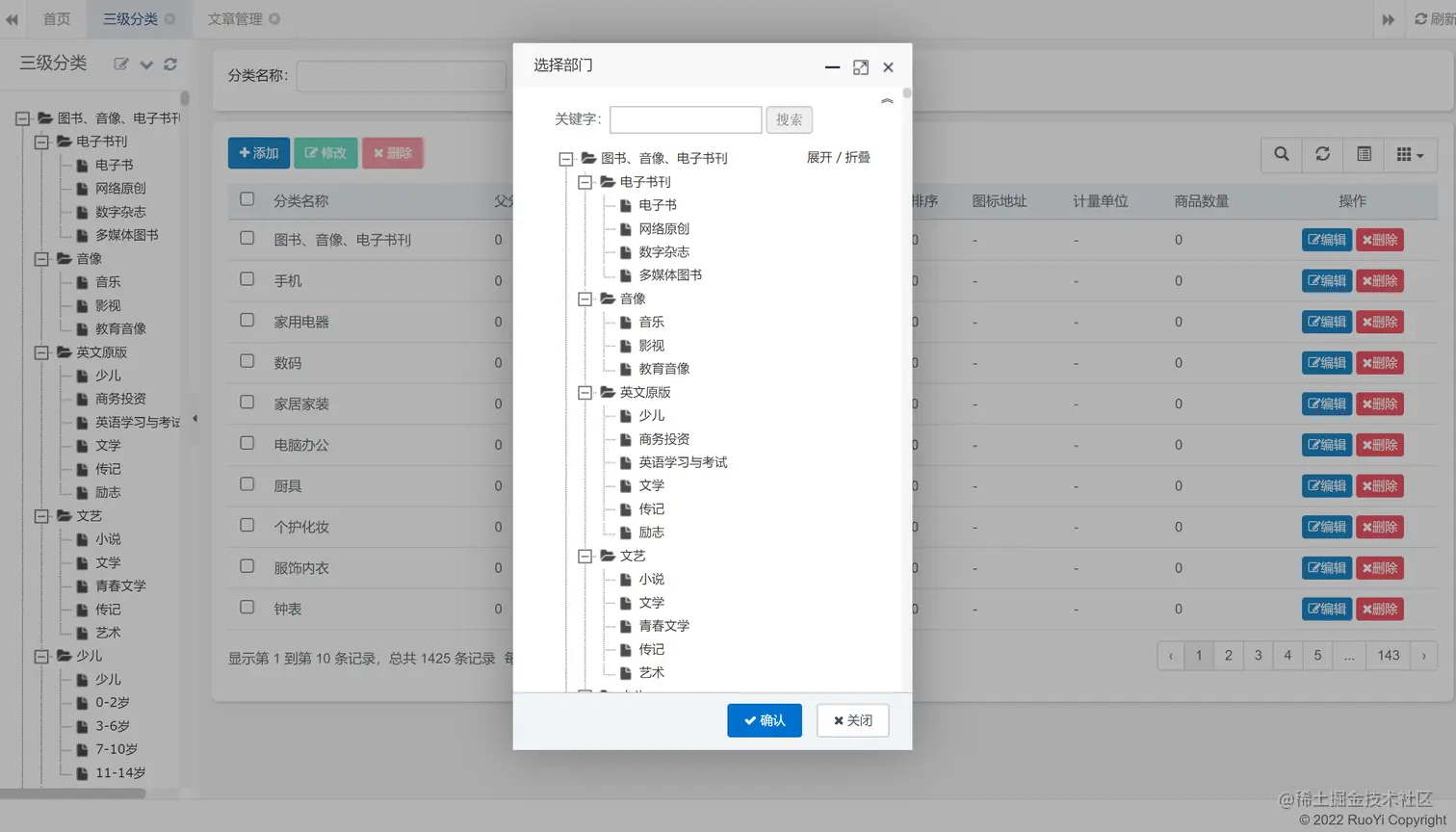This screenshot has width=1456, height=832.
Task: Click the edit icon beside 三级分类 heading
Action: (120, 64)
